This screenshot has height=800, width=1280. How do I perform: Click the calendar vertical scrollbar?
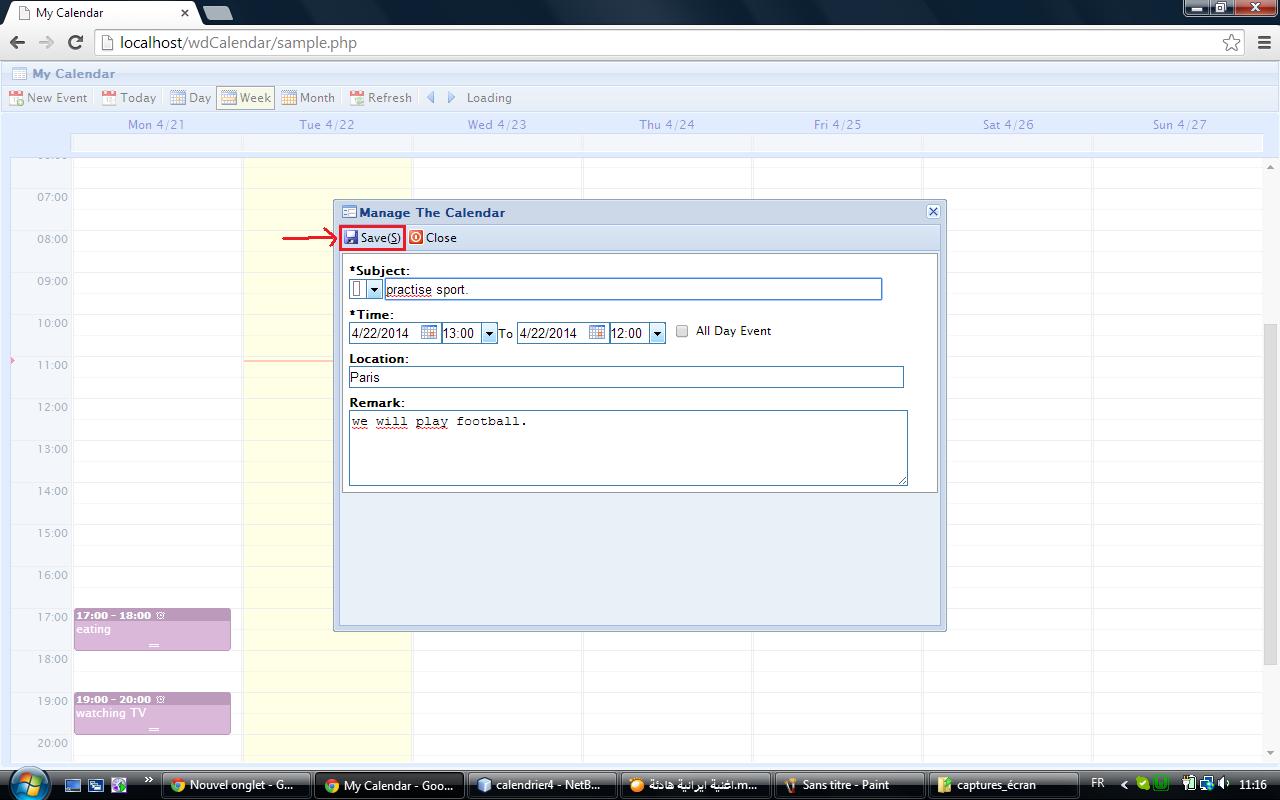1271,495
